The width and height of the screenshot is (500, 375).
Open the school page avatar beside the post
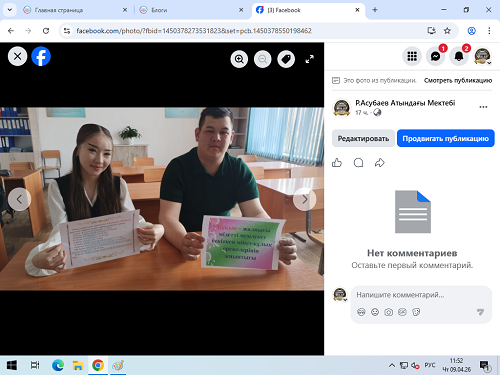click(342, 108)
